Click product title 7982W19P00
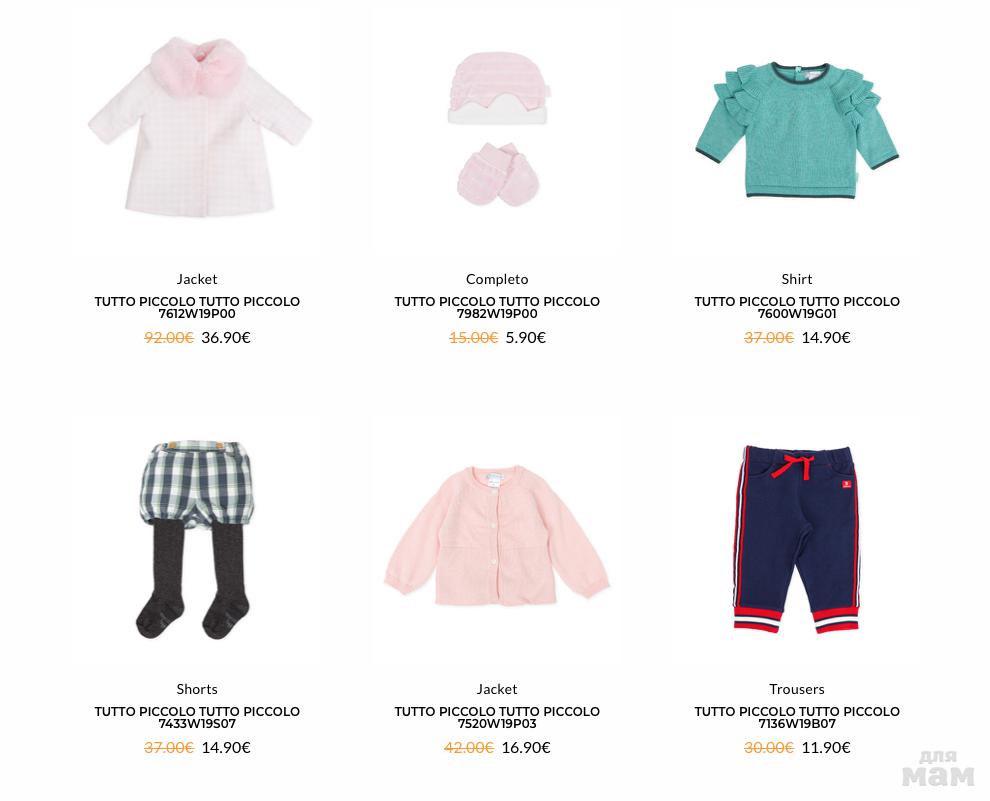The image size is (990, 801). pyautogui.click(x=497, y=307)
